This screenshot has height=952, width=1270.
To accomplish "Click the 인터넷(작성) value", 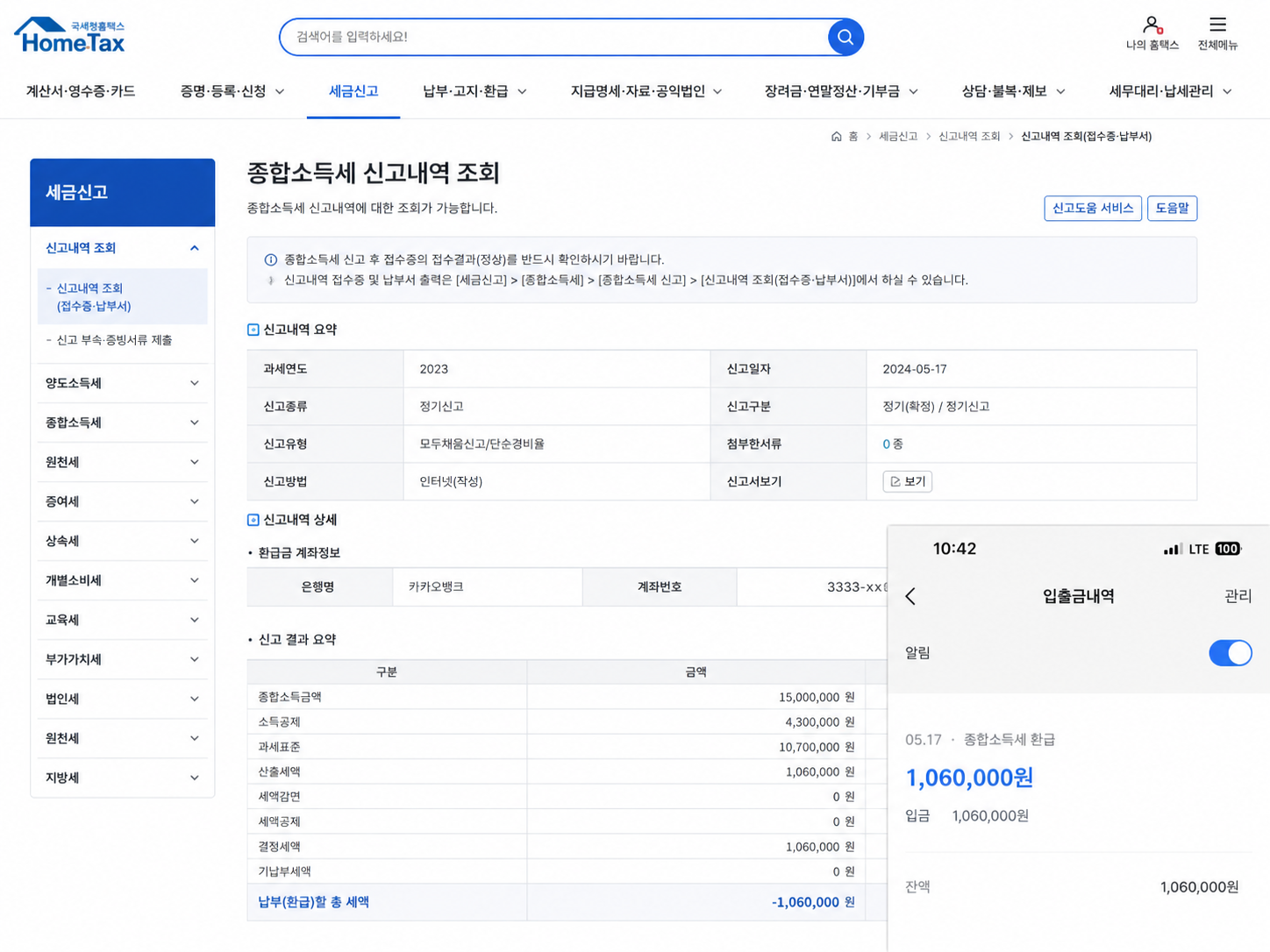I will pos(451,481).
